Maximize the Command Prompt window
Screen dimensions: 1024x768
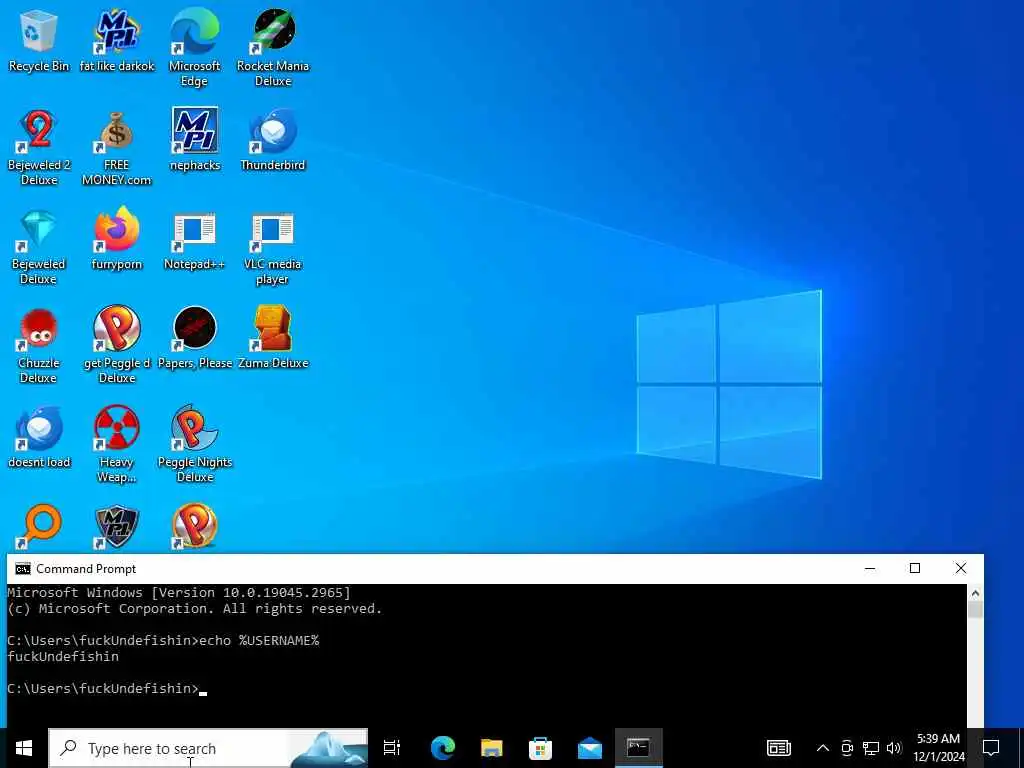915,568
